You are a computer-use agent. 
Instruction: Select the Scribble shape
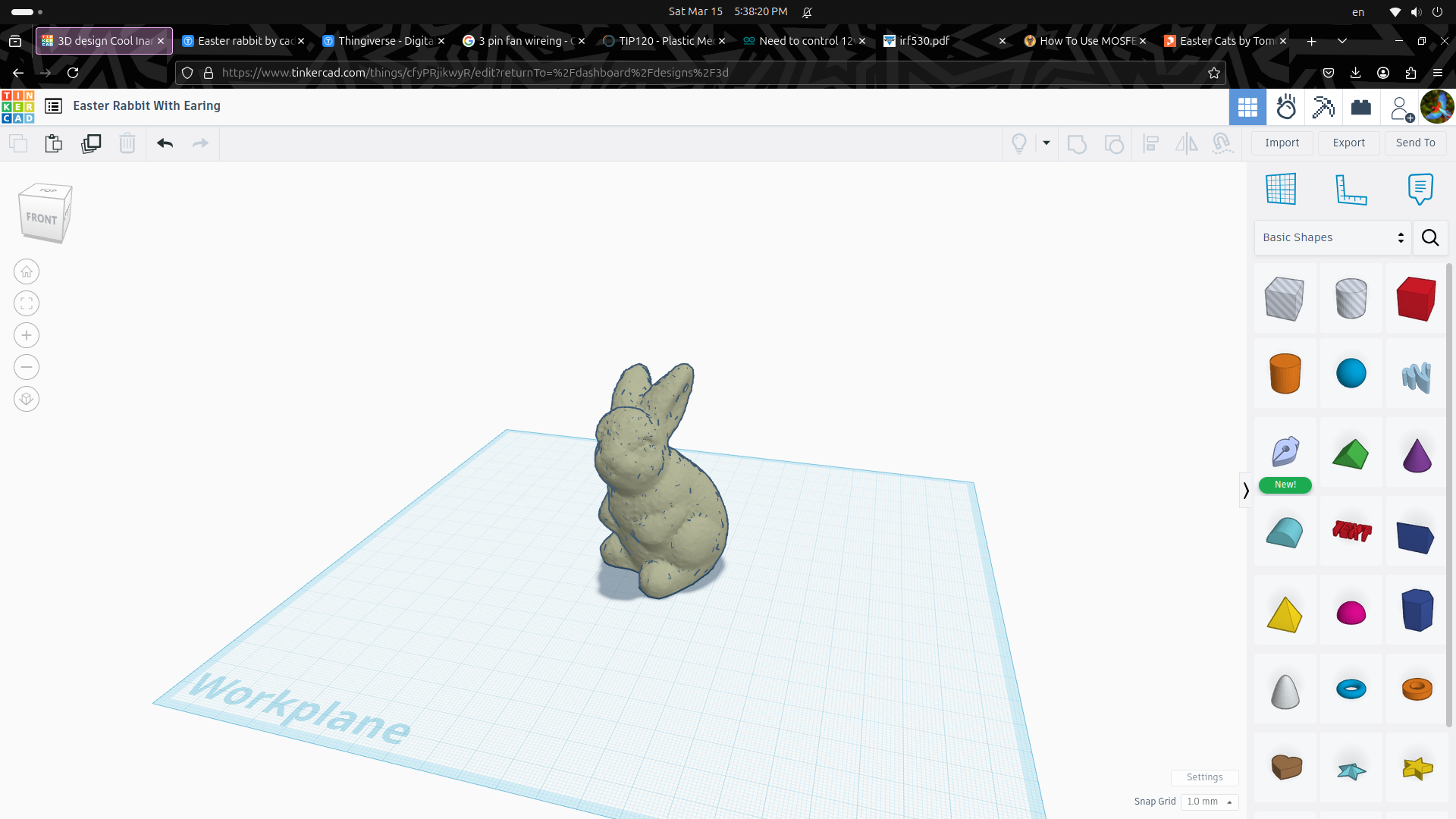tap(1416, 376)
